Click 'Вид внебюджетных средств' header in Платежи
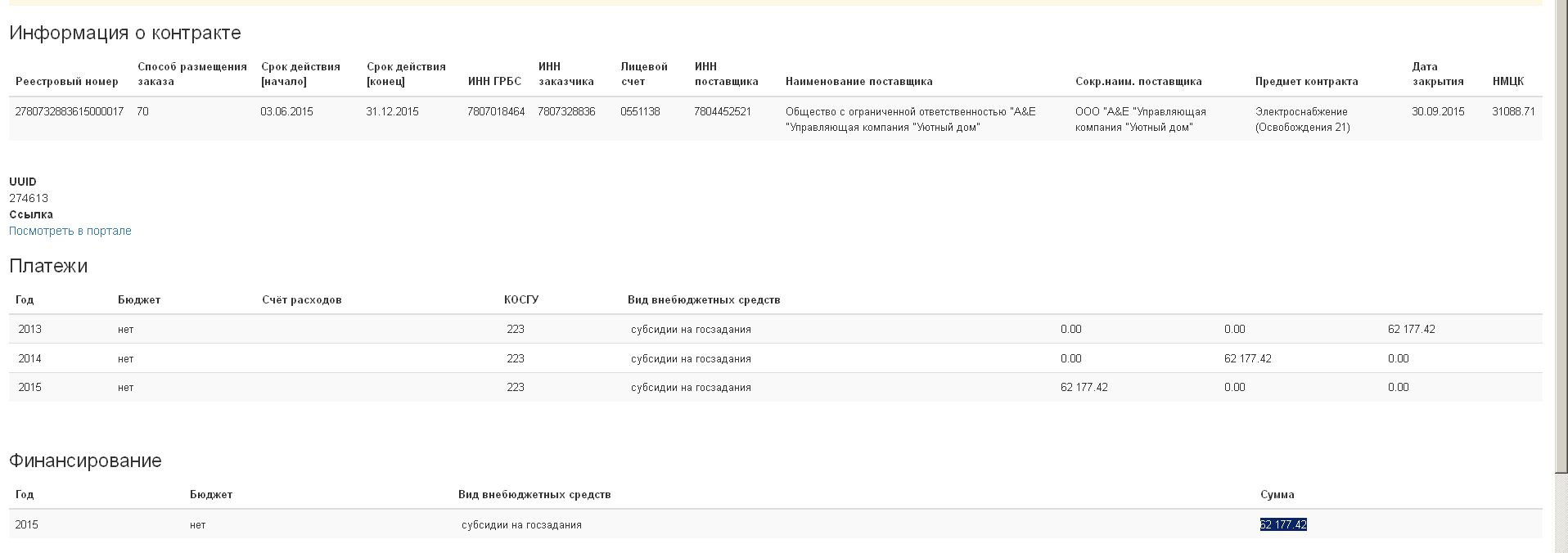This screenshot has height=553, width=1568. click(x=704, y=299)
